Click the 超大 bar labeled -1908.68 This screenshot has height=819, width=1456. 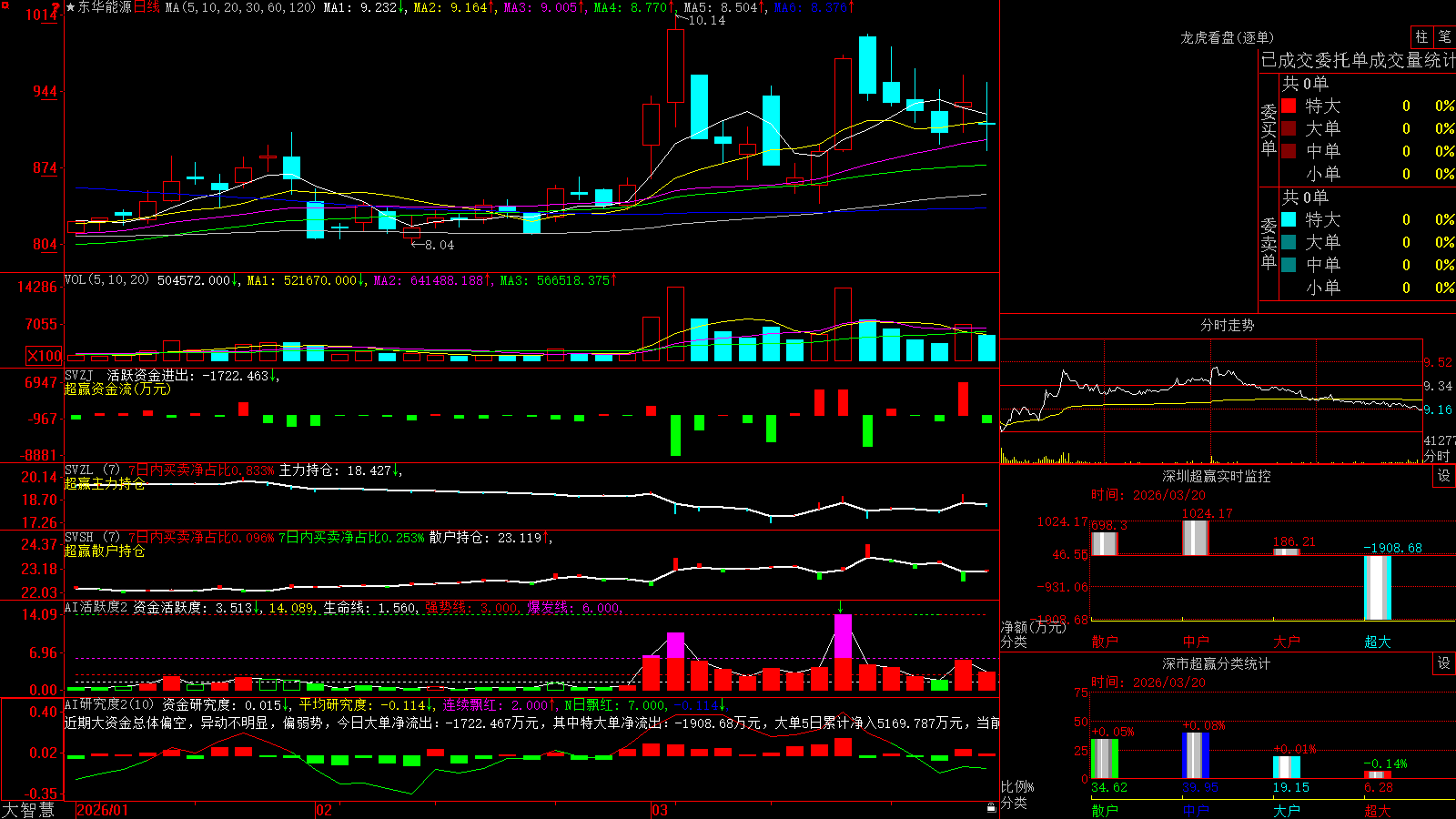coord(1377,588)
